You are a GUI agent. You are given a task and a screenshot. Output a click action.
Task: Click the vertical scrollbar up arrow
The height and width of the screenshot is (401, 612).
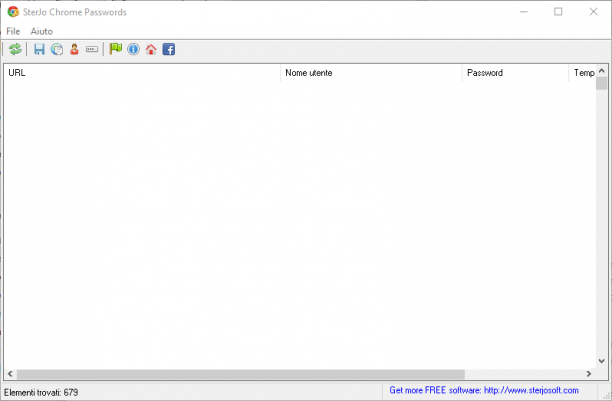[601, 71]
